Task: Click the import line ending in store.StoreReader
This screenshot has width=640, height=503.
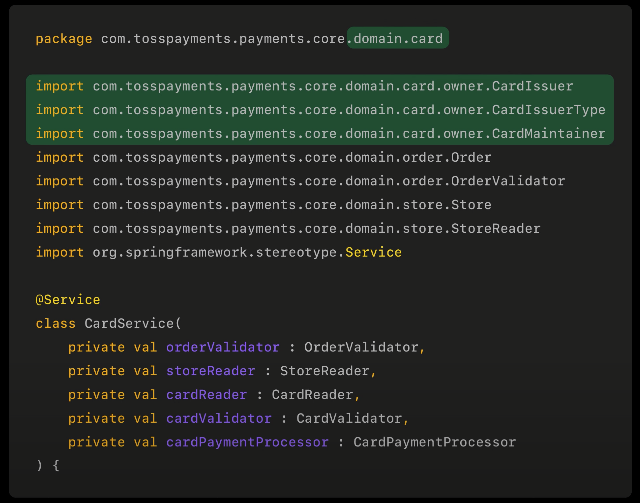Action: [x=288, y=229]
